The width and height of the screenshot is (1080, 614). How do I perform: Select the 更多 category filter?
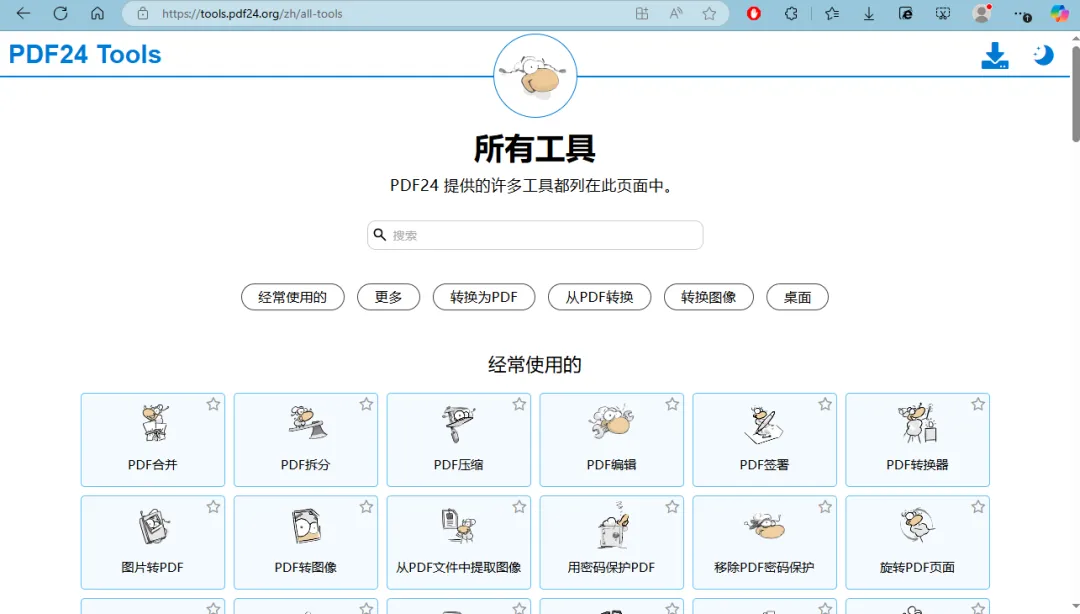point(388,297)
